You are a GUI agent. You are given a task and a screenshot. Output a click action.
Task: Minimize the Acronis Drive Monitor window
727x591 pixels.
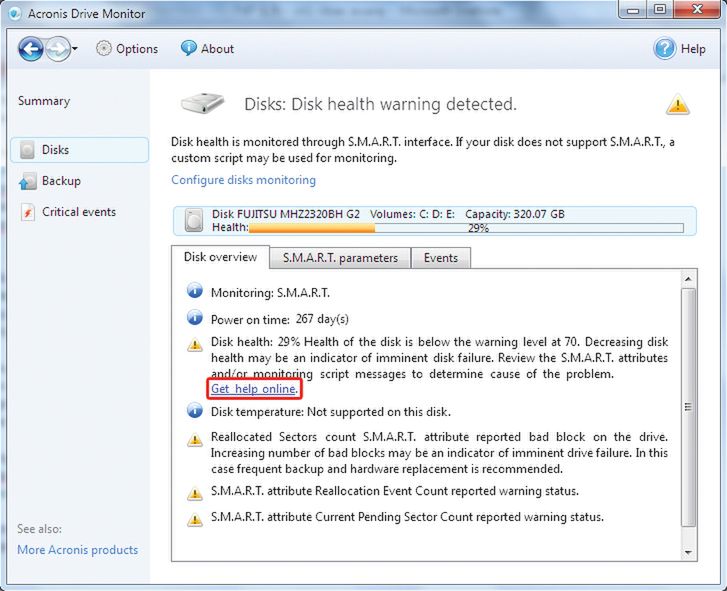pos(633,10)
